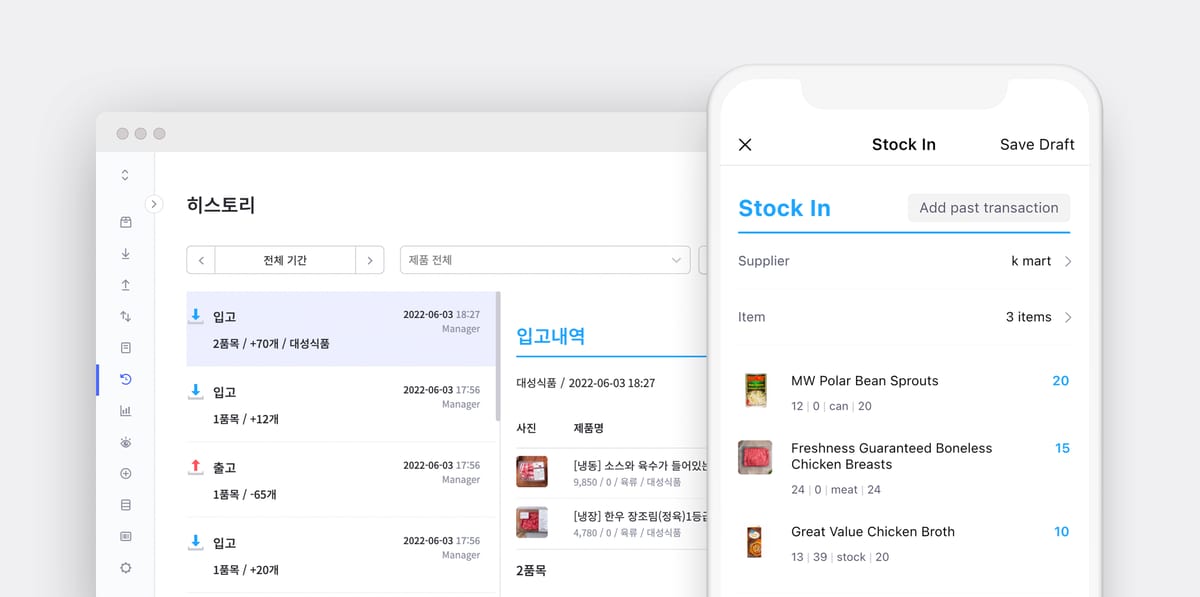Click Save Draft on the mobile screen
The width and height of the screenshot is (1200, 597).
tap(1037, 144)
